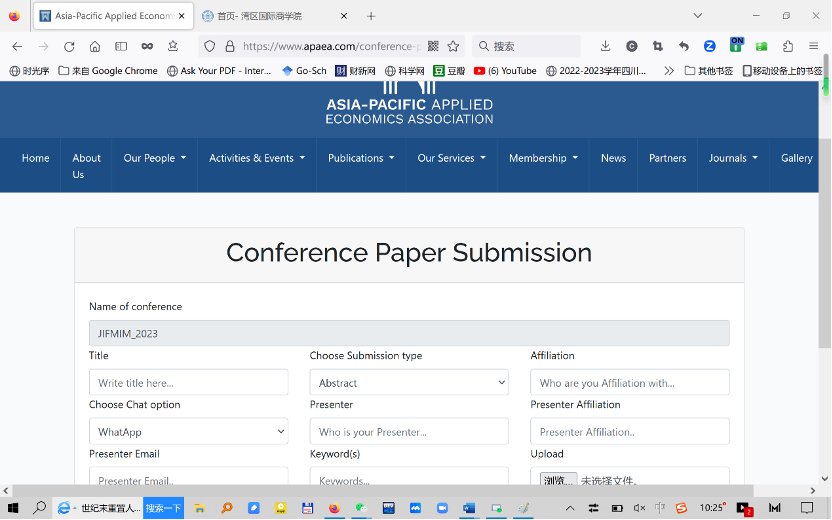Expand the Choose Submission type dropdown
832x520 pixels.
(409, 383)
